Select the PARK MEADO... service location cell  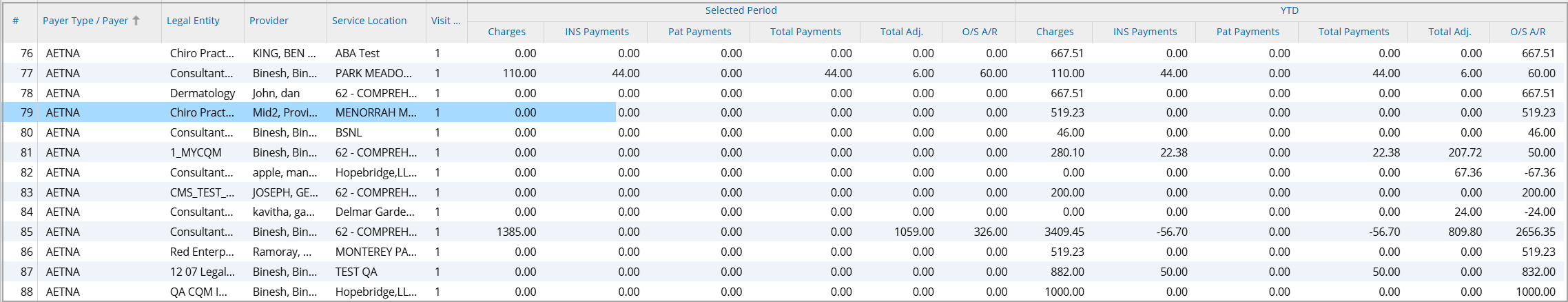[x=373, y=73]
